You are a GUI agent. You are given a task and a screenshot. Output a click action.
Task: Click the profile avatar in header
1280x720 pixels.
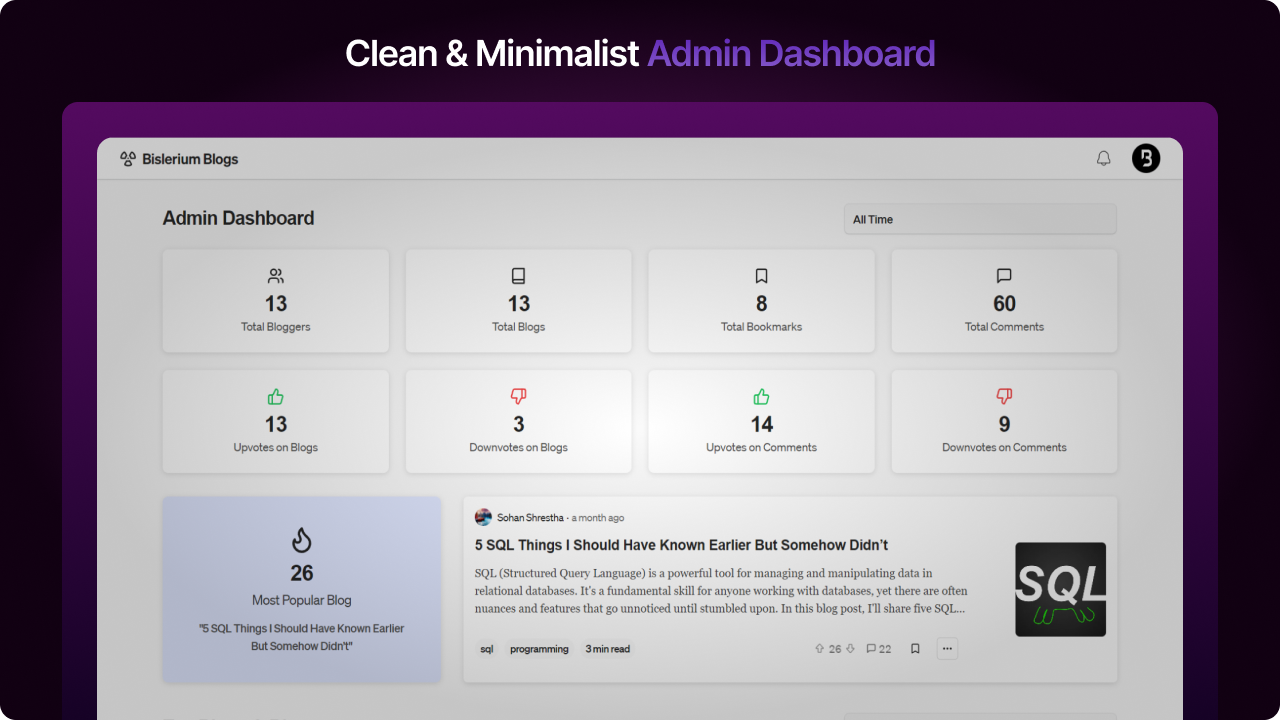coord(1146,158)
